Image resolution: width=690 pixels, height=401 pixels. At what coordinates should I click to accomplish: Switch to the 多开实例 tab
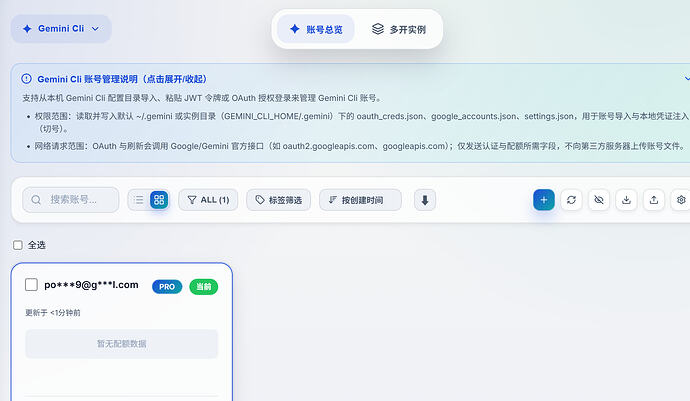pyautogui.click(x=399, y=29)
